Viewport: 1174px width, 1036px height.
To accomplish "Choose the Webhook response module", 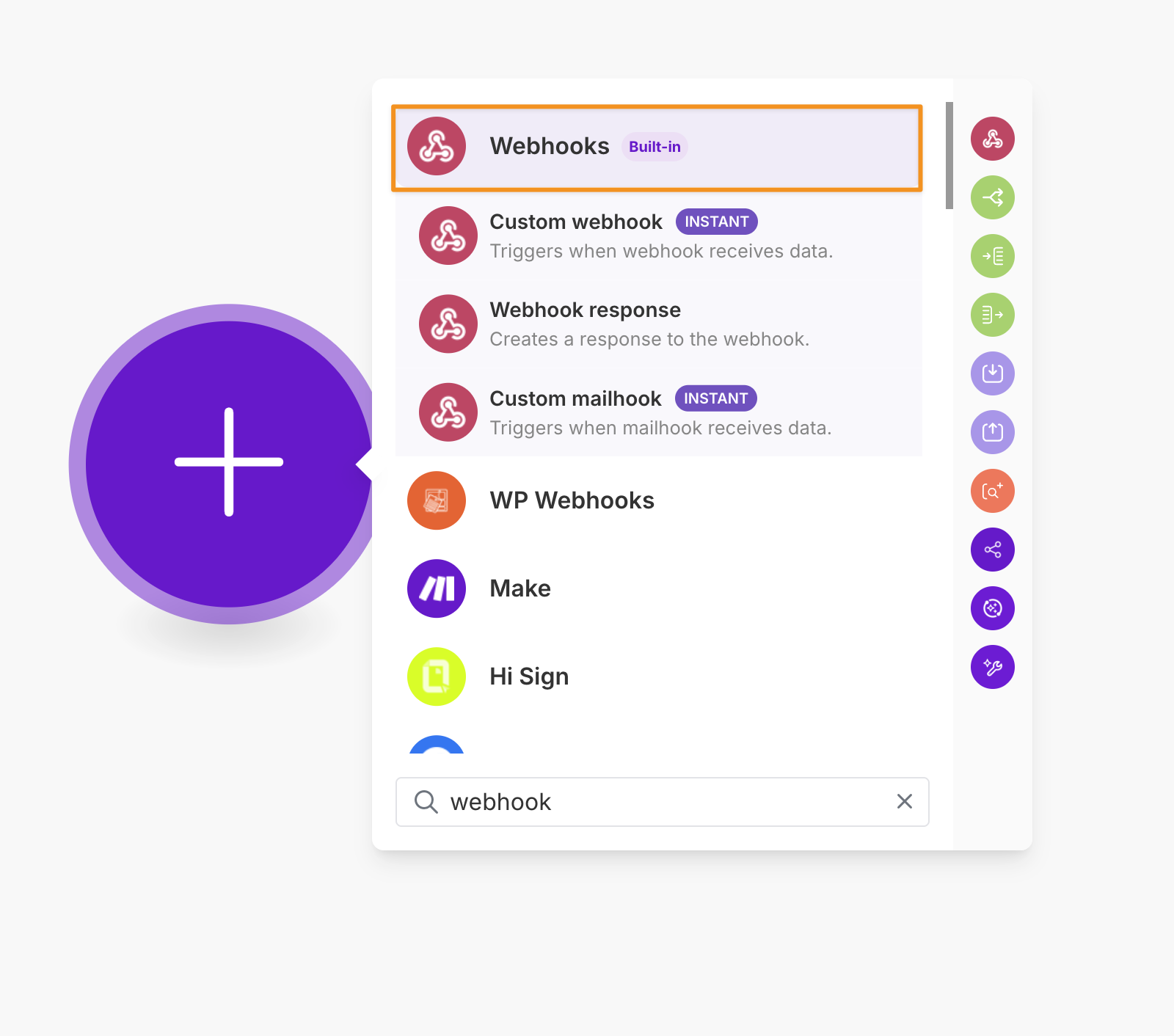I will coord(658,324).
